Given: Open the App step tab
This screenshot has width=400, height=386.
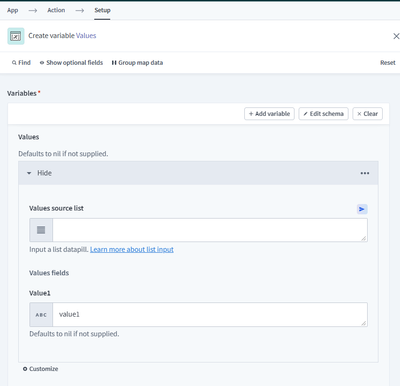Looking at the screenshot, I should click(13, 10).
